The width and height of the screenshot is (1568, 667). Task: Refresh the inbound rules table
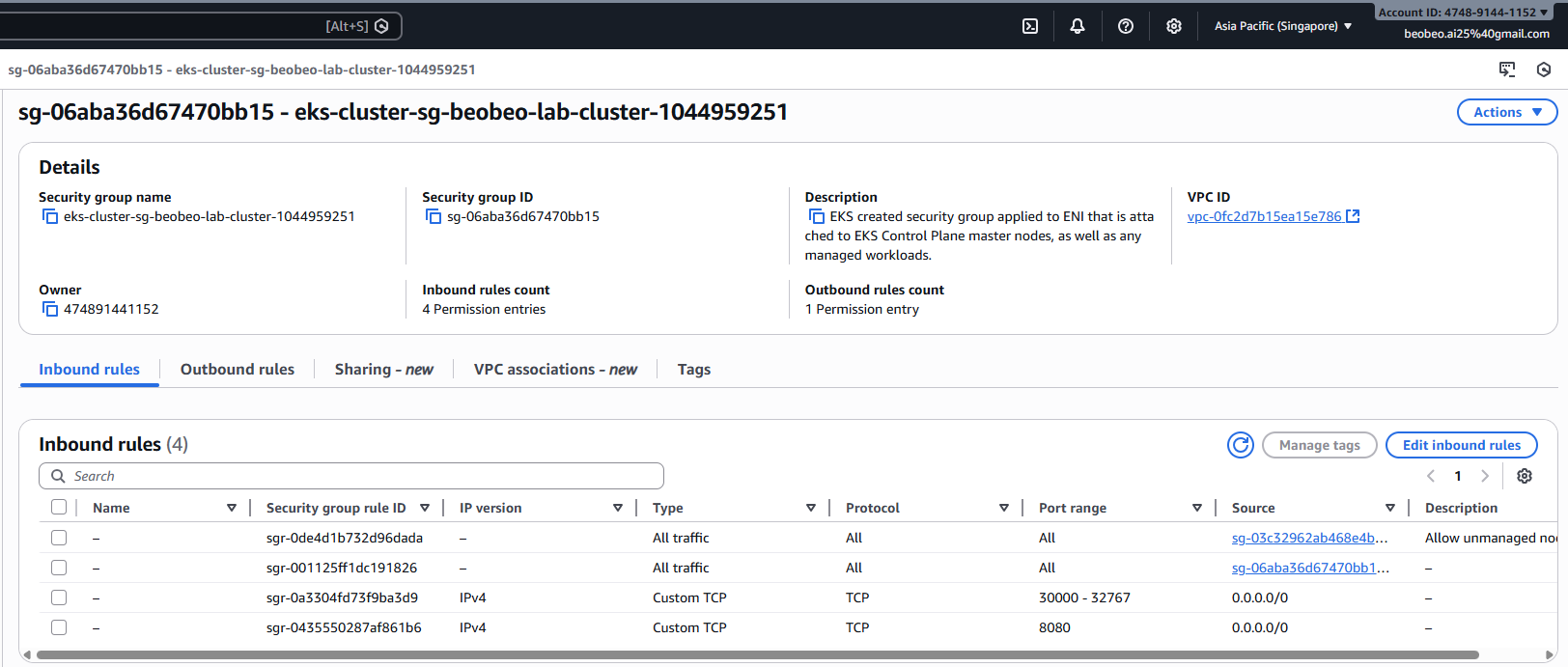coord(1241,445)
